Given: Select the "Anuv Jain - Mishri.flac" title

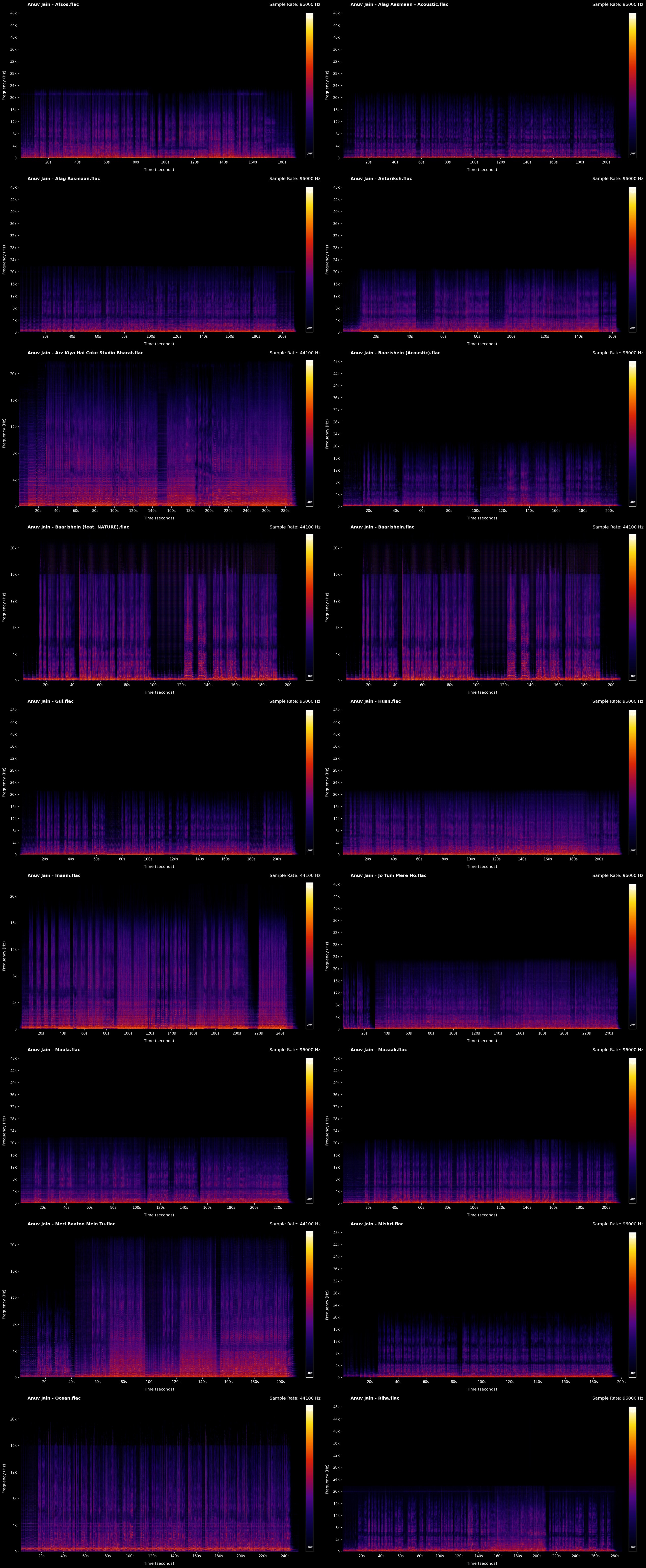Looking at the screenshot, I should [376, 1224].
